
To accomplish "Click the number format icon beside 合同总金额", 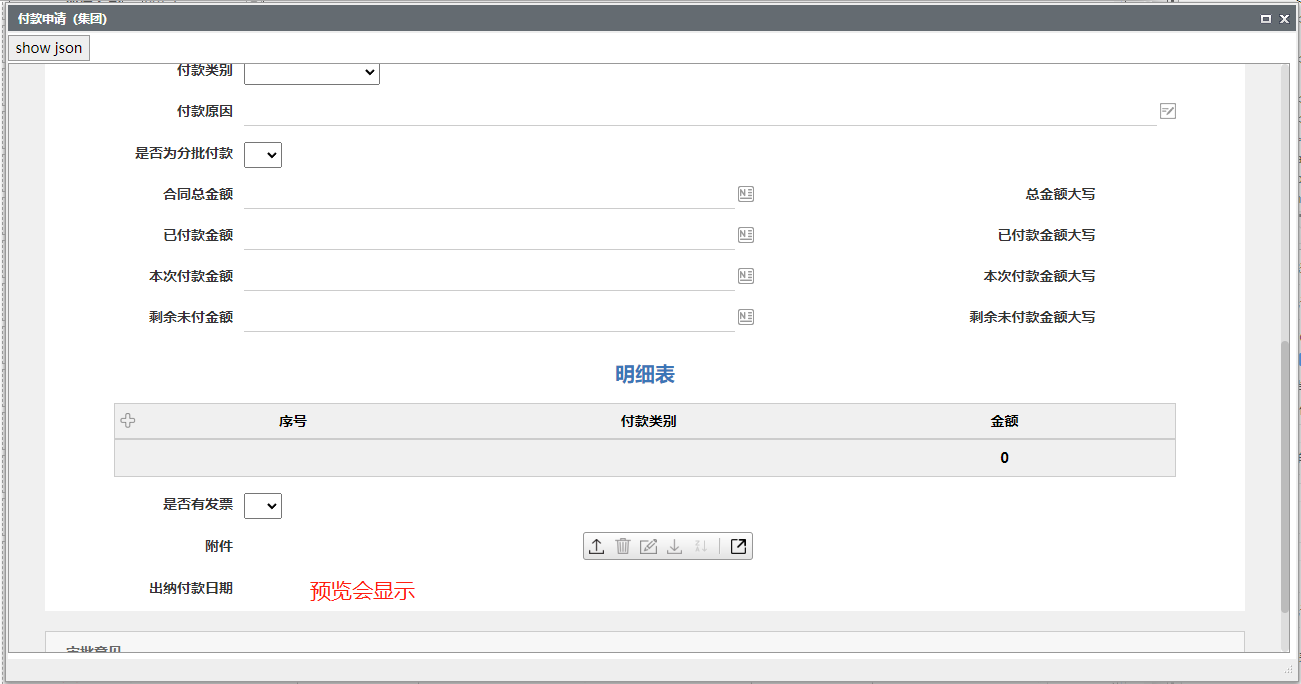I will click(746, 194).
